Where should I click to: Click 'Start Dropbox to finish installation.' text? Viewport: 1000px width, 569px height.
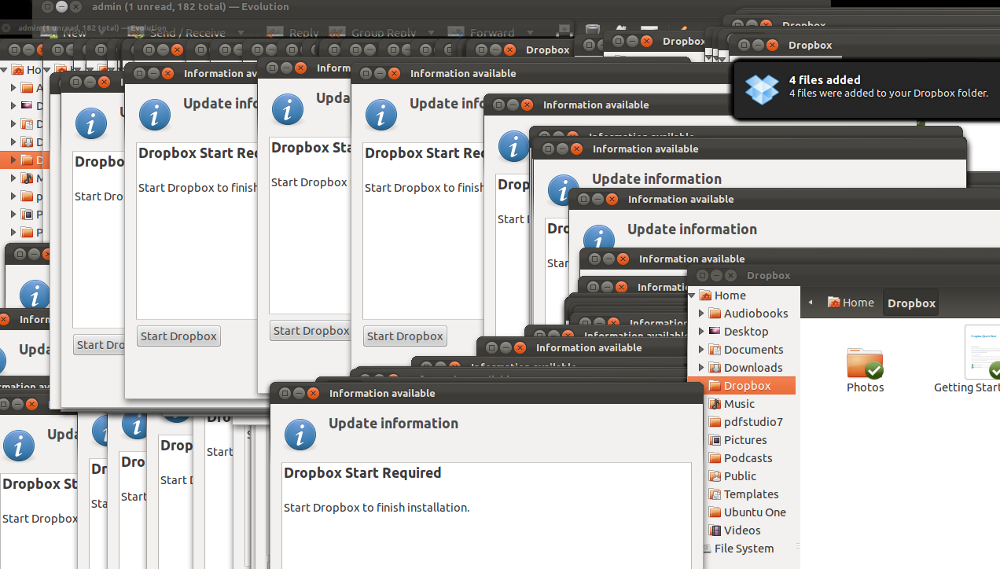(376, 508)
